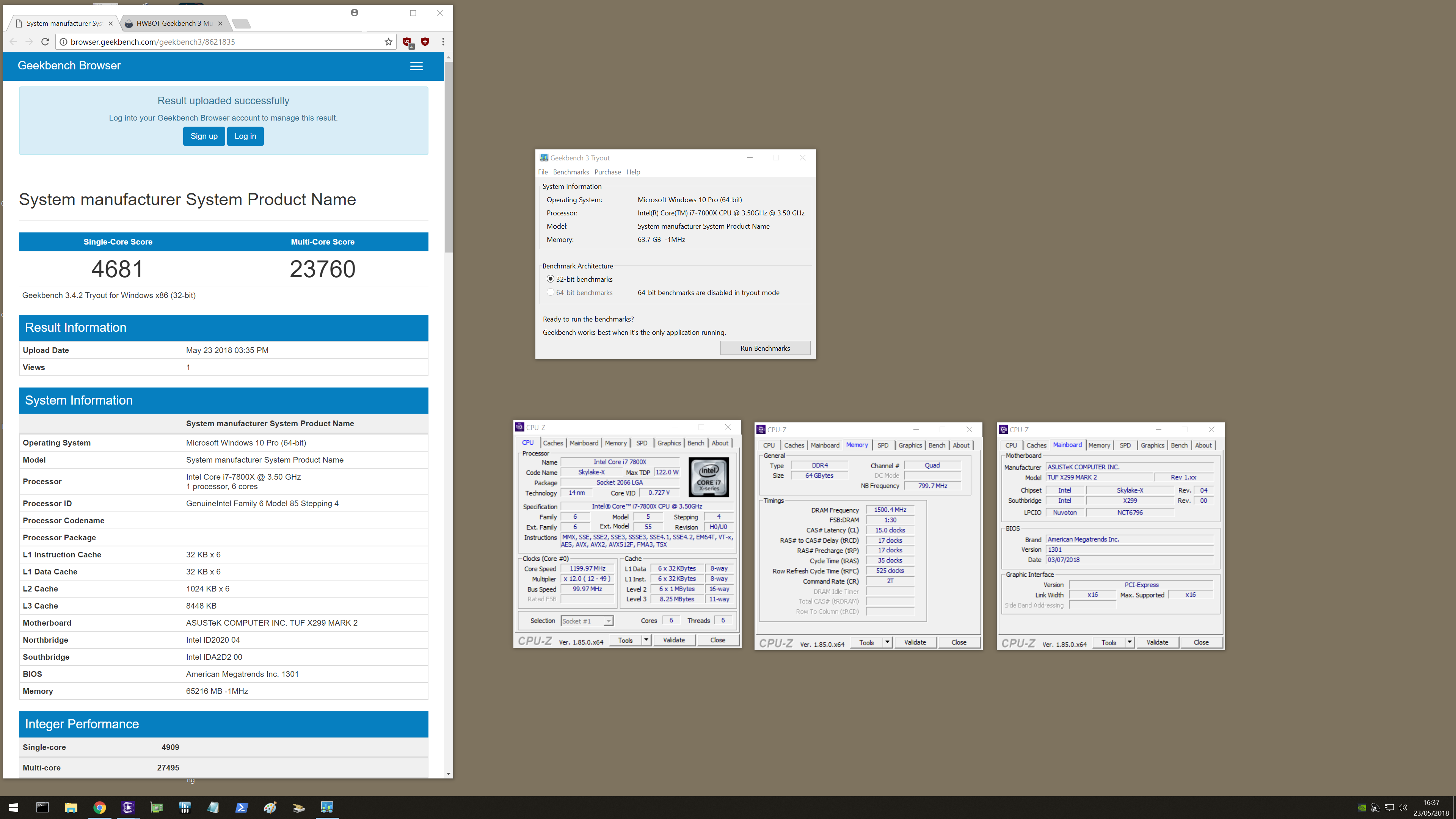Open Notepad from the taskbar
This screenshot has height=819, width=1456.
pyautogui.click(x=213, y=807)
